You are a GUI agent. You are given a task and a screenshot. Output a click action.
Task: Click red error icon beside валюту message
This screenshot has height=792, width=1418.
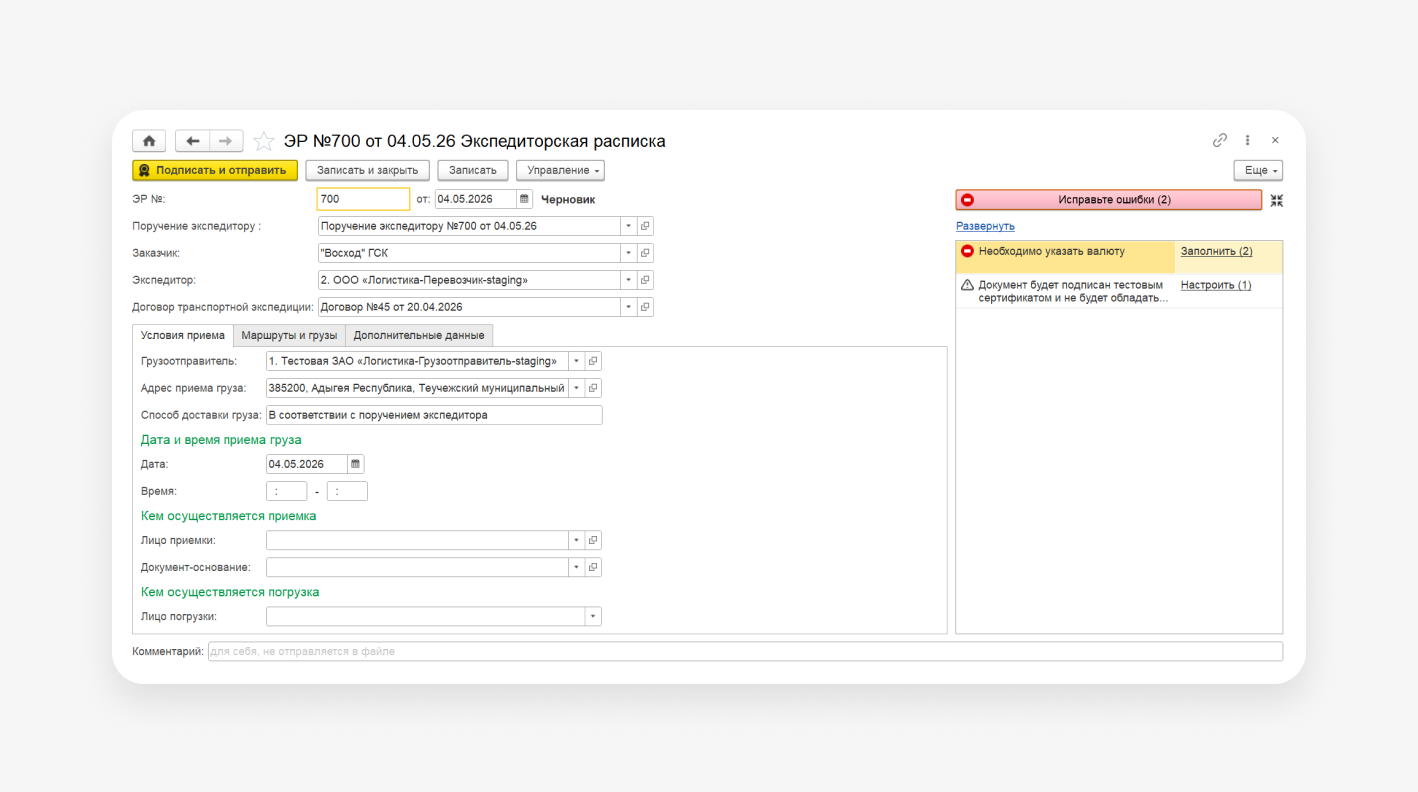[x=967, y=252]
